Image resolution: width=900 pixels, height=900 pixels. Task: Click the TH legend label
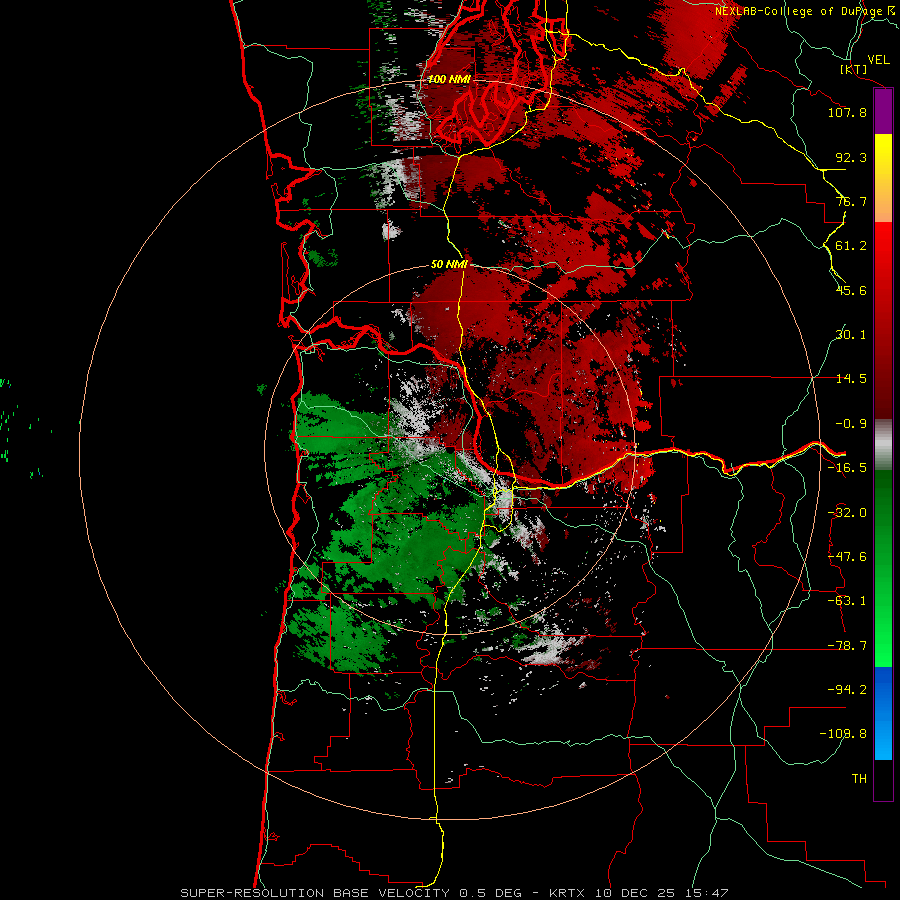(859, 779)
